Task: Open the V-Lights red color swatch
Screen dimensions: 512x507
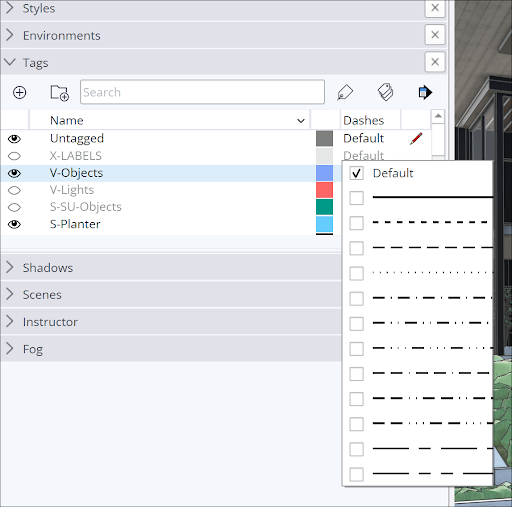Action: point(324,190)
